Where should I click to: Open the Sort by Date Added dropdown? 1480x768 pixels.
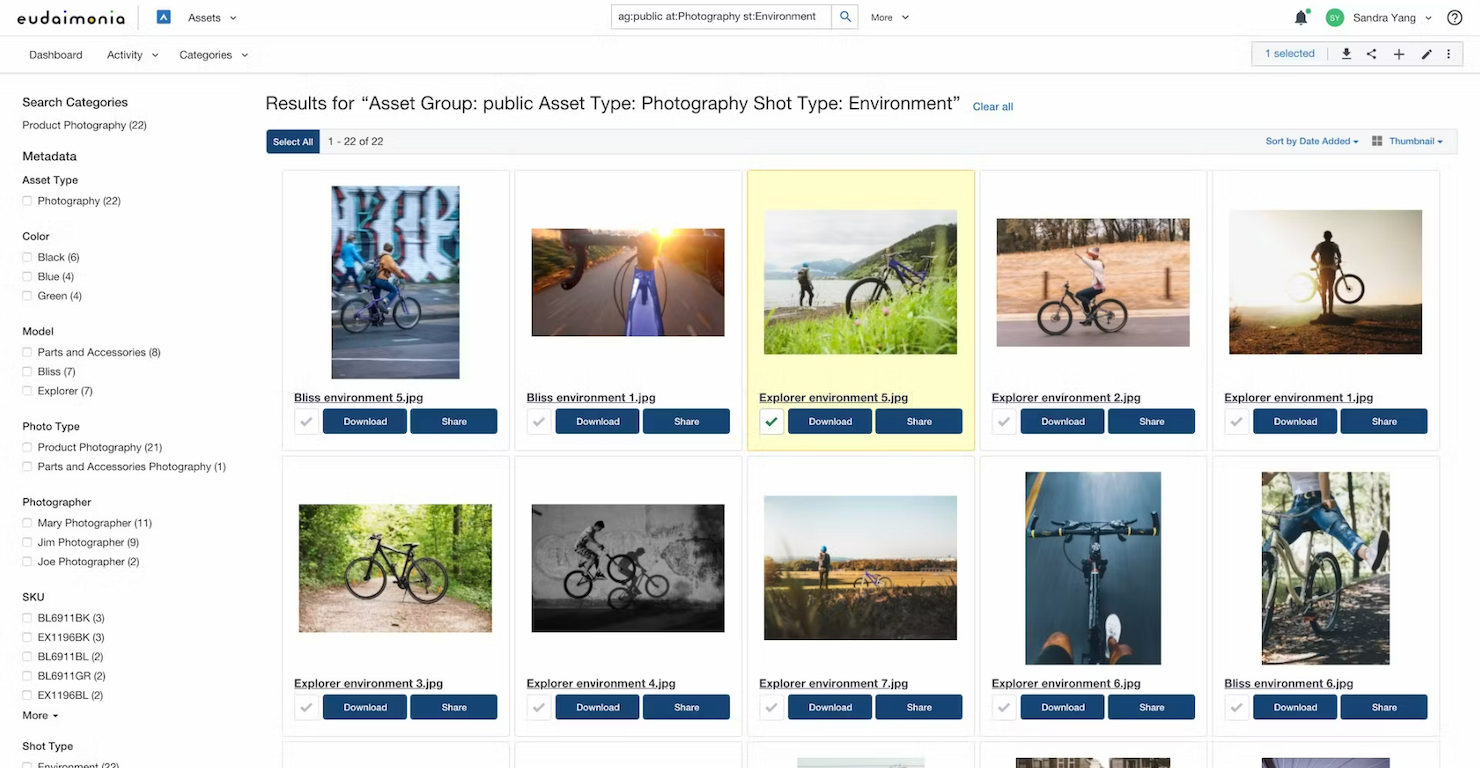coord(1310,141)
